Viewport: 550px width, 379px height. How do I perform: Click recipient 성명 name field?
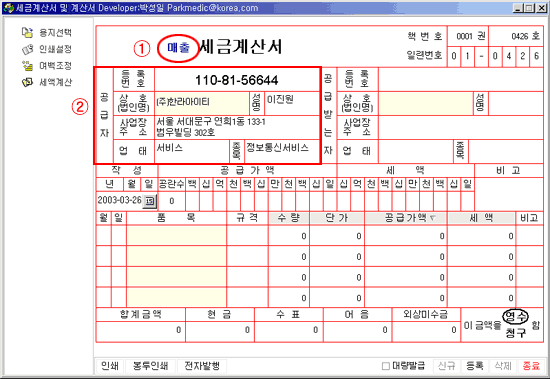[x=516, y=103]
